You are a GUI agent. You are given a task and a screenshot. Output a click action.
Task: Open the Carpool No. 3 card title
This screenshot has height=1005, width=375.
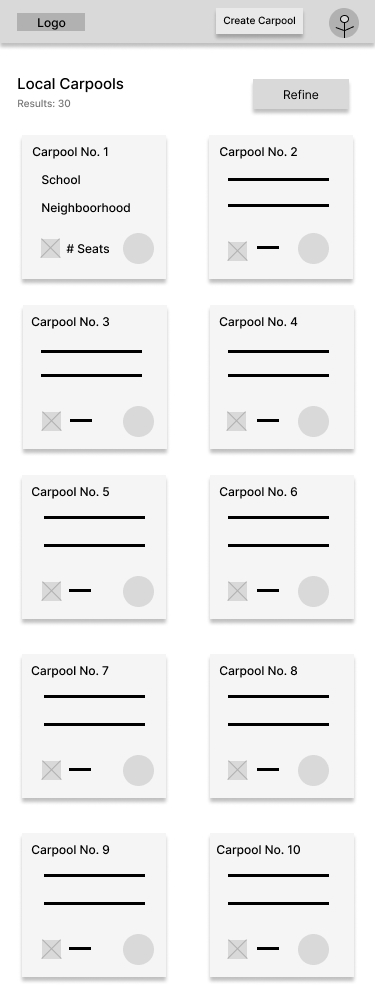[x=71, y=322]
